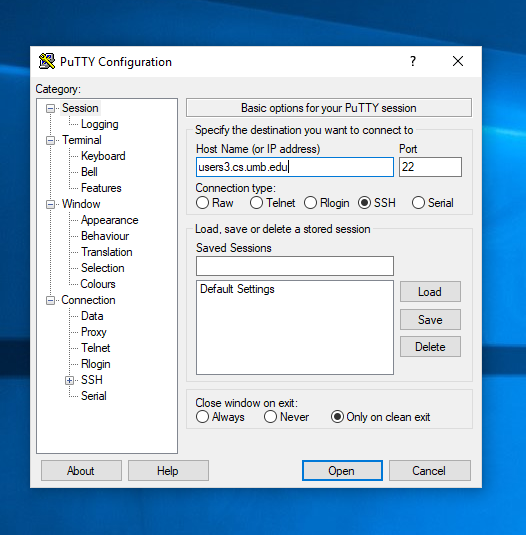Open Colours settings
This screenshot has height=535, width=526.
coord(98,284)
